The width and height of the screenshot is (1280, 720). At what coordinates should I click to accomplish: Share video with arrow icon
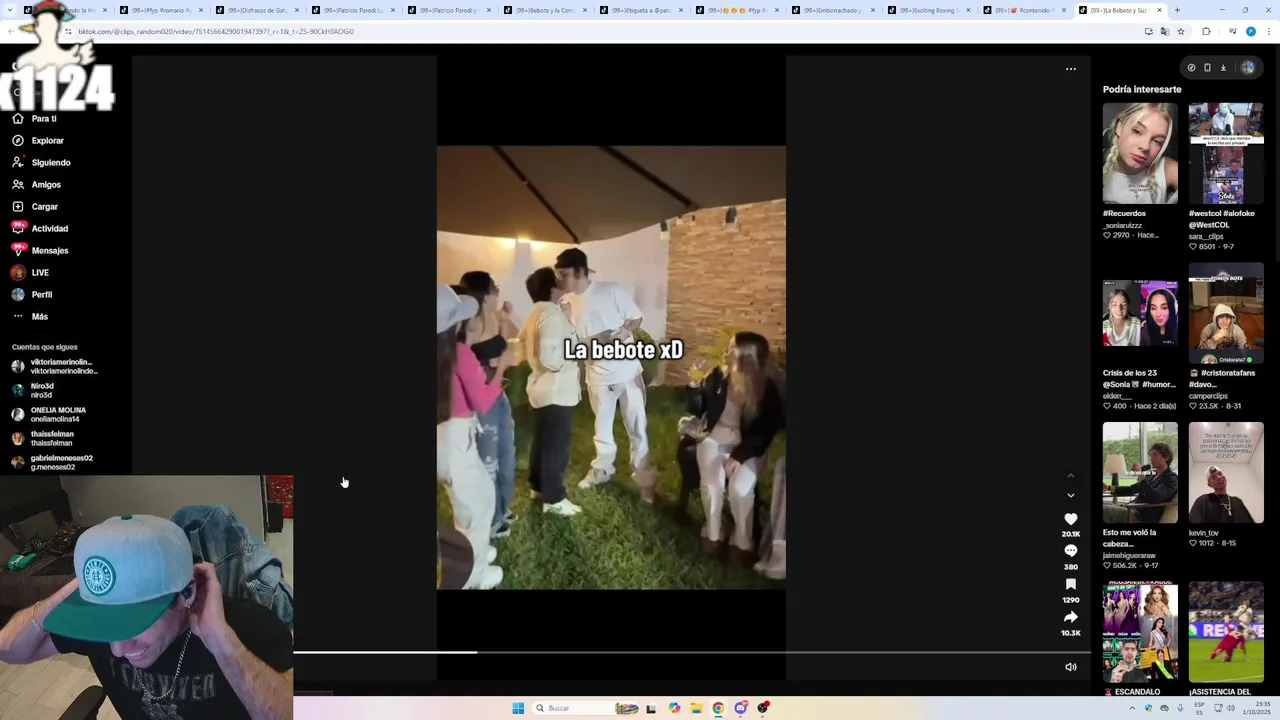[1070, 617]
